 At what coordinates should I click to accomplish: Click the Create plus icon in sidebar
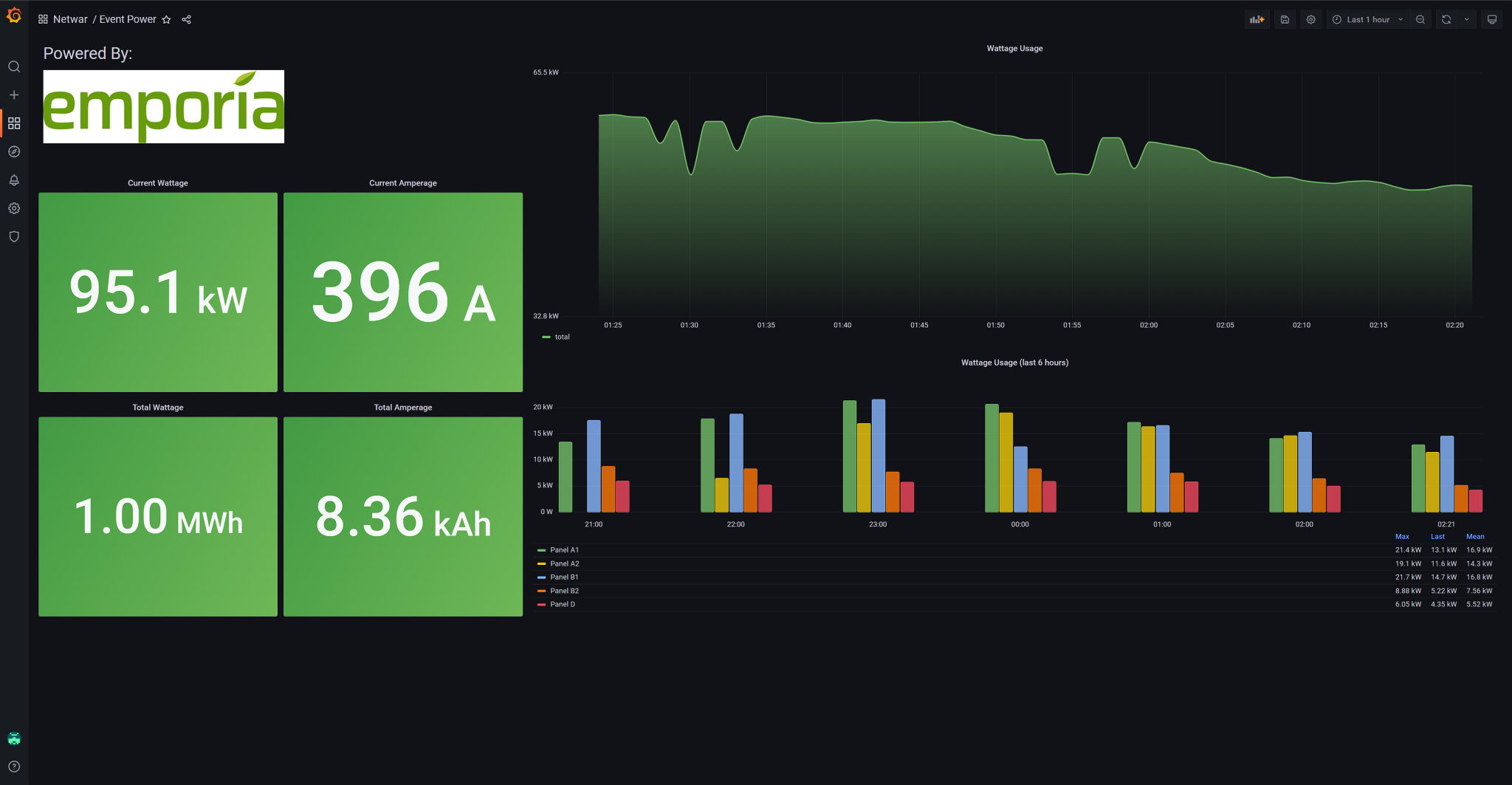tap(14, 95)
